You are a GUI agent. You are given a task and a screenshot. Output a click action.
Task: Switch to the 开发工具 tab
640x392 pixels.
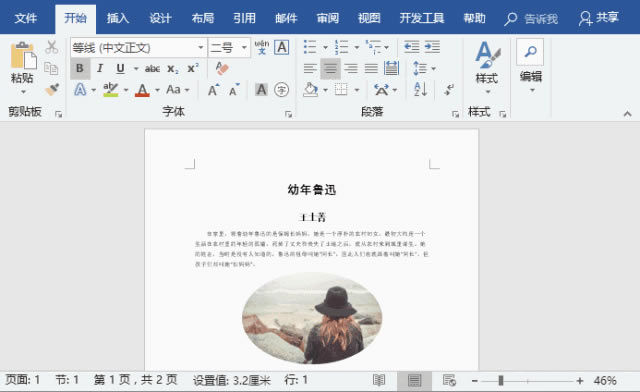point(421,18)
